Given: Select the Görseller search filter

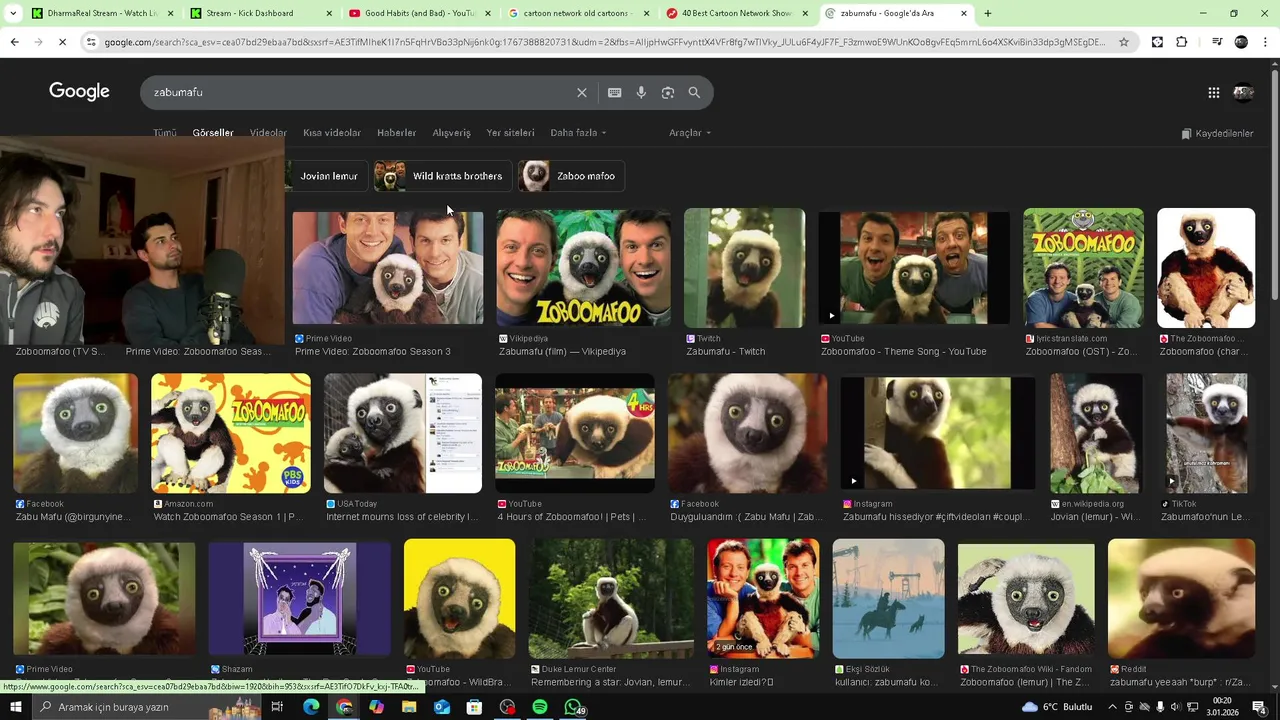Looking at the screenshot, I should 213,133.
